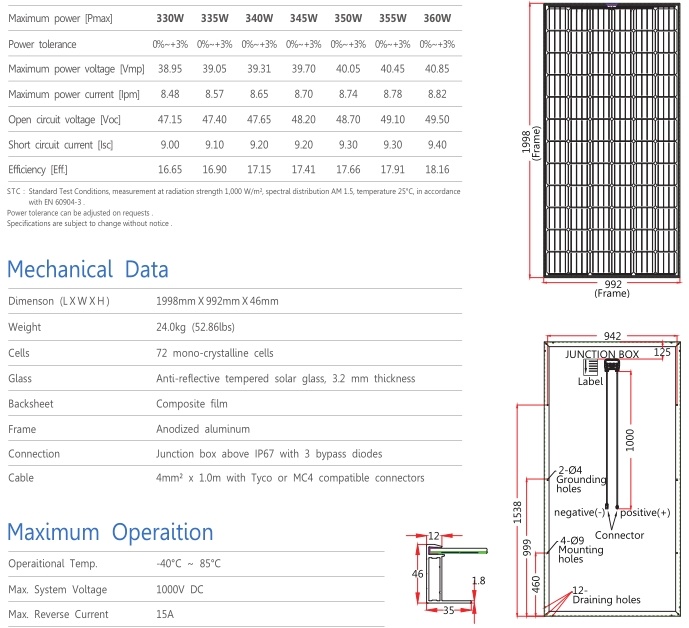Click the efficiency value 18.16
689x628 pixels.
tap(437, 170)
